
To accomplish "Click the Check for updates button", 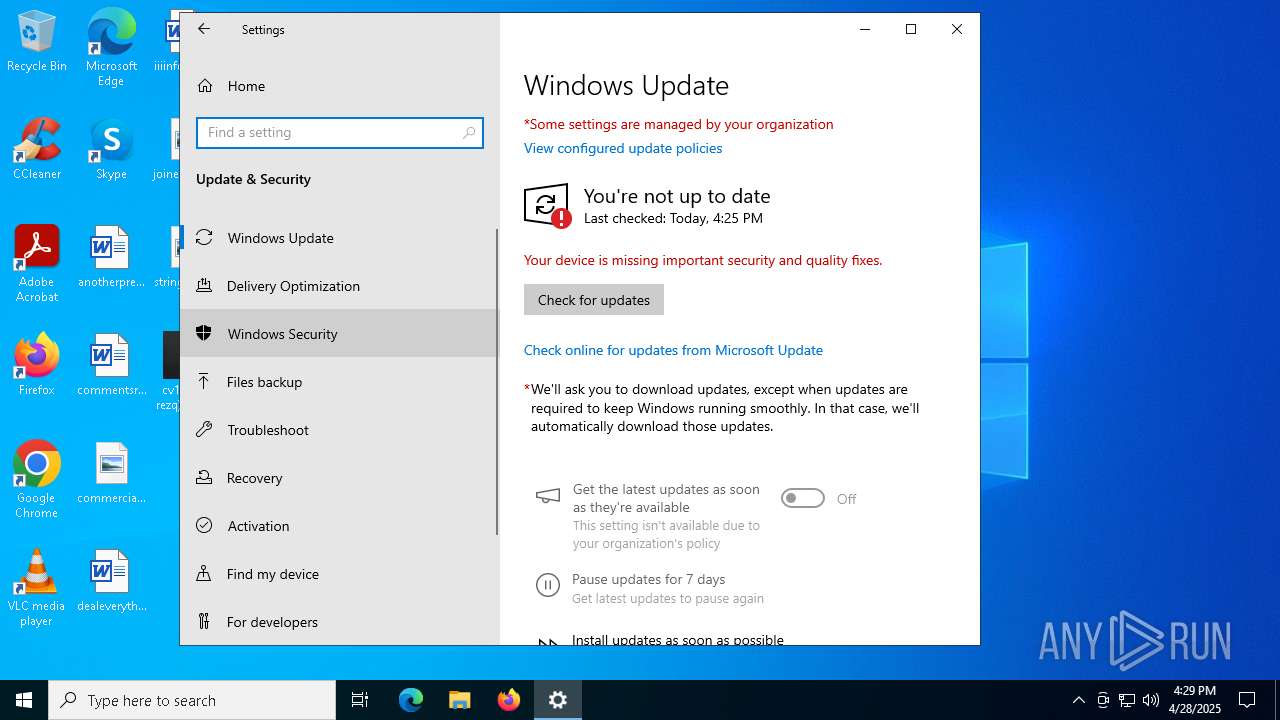I will click(594, 300).
